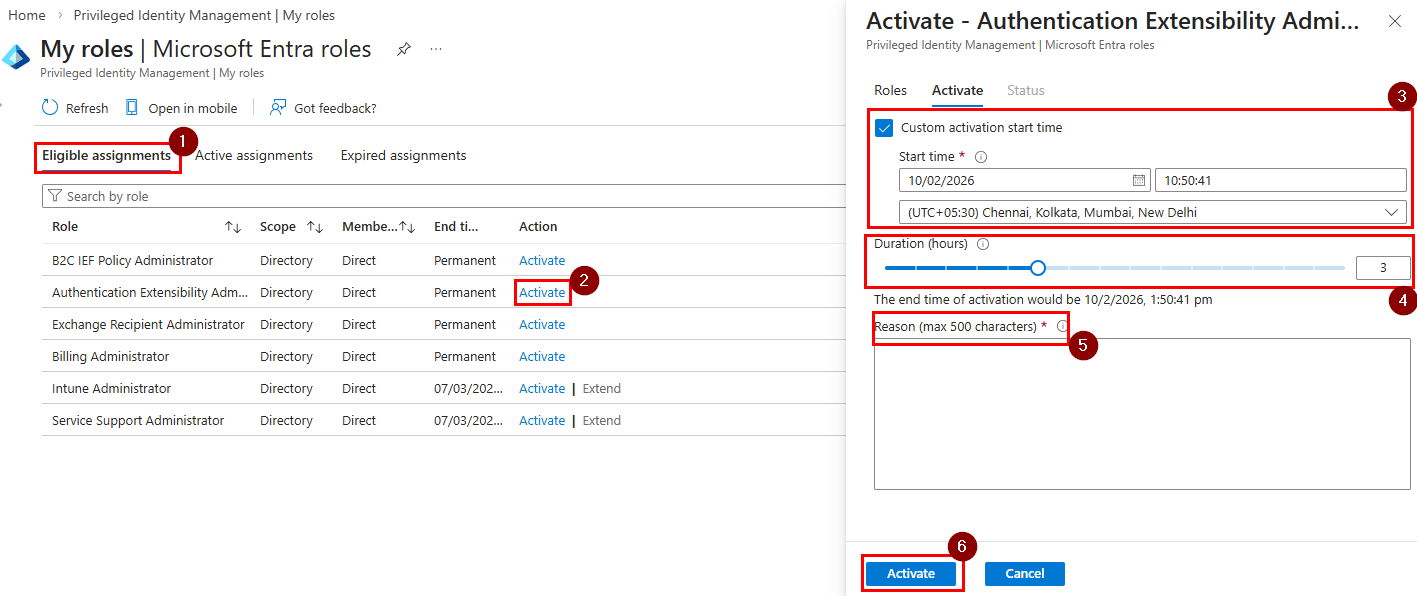The height and width of the screenshot is (596, 1417).
Task: Sort the Role column
Action: point(233,226)
